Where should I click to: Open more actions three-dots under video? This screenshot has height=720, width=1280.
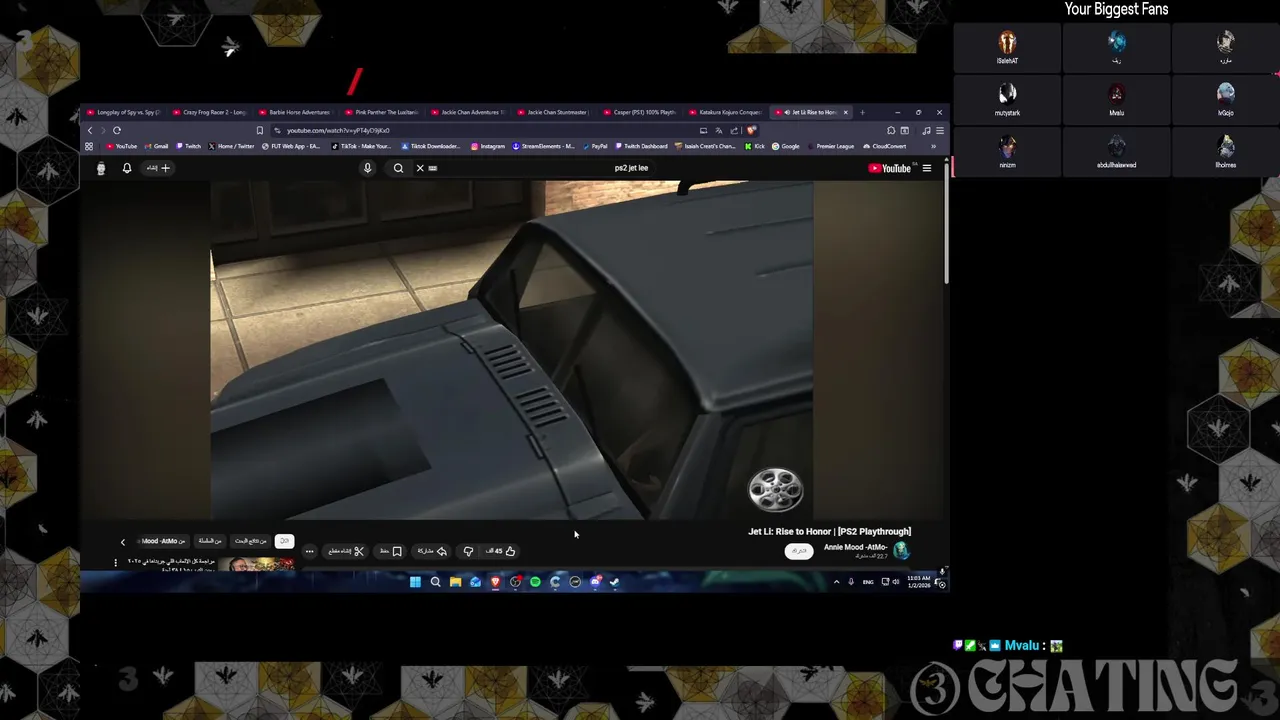point(310,551)
